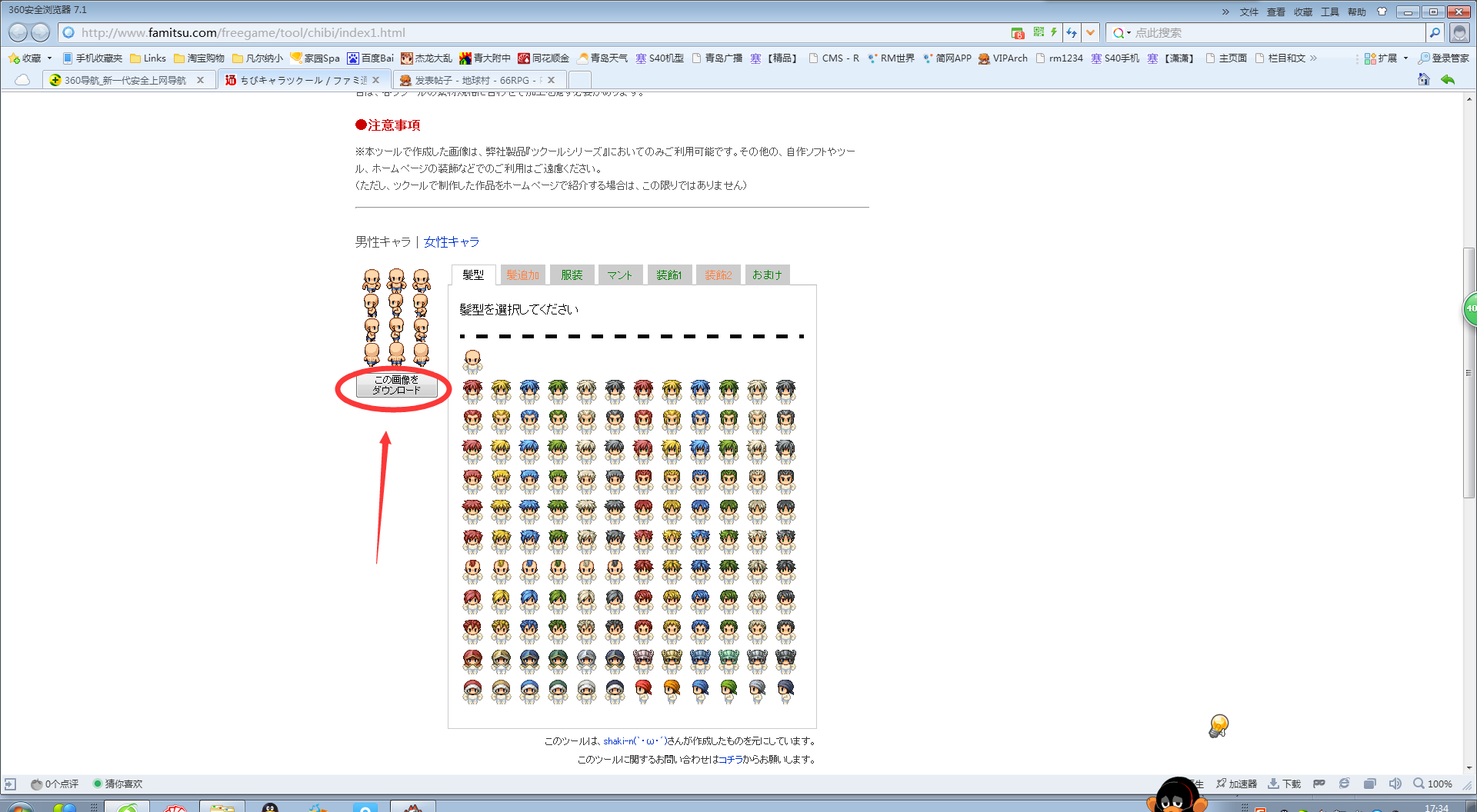1477x812 pixels.
Task: Open the おまけ tab
Action: 767,275
